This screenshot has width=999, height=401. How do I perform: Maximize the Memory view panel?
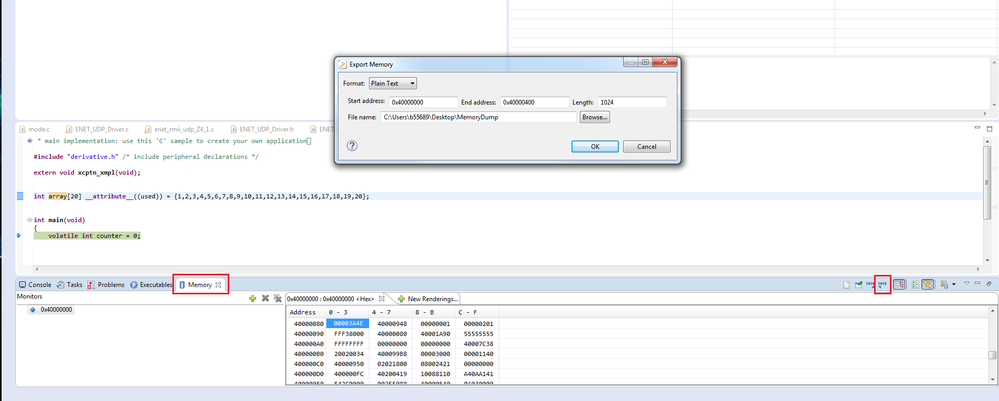coord(989,284)
